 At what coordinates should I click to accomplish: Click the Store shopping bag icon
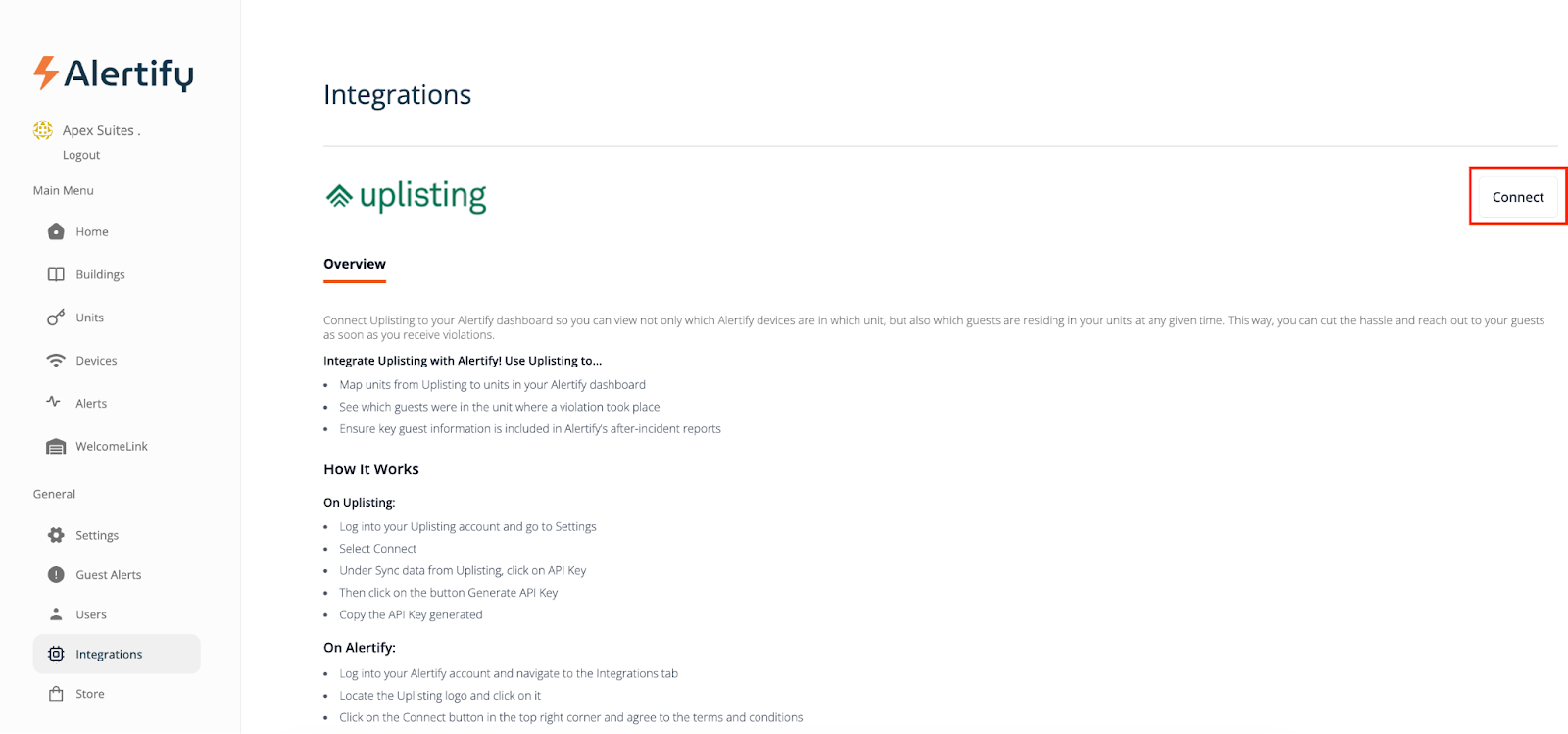(56, 694)
